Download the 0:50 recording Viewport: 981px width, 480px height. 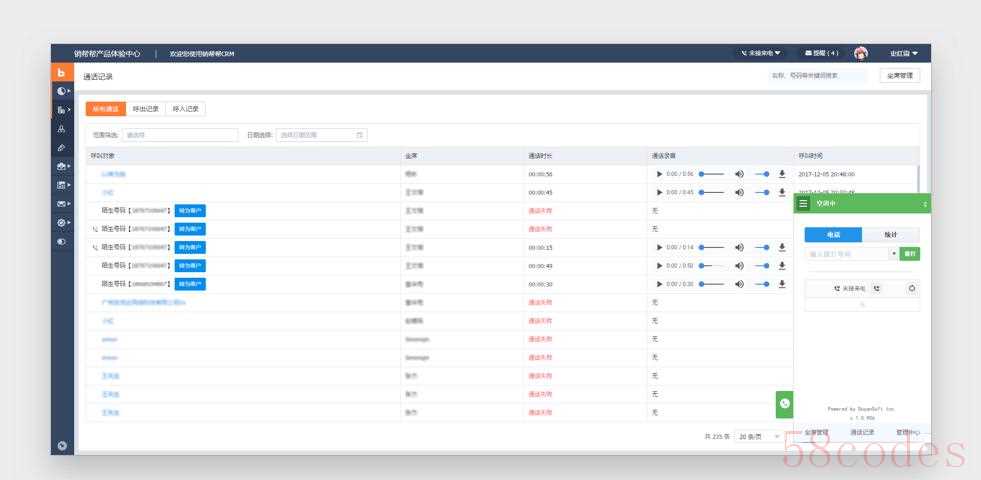click(x=782, y=265)
